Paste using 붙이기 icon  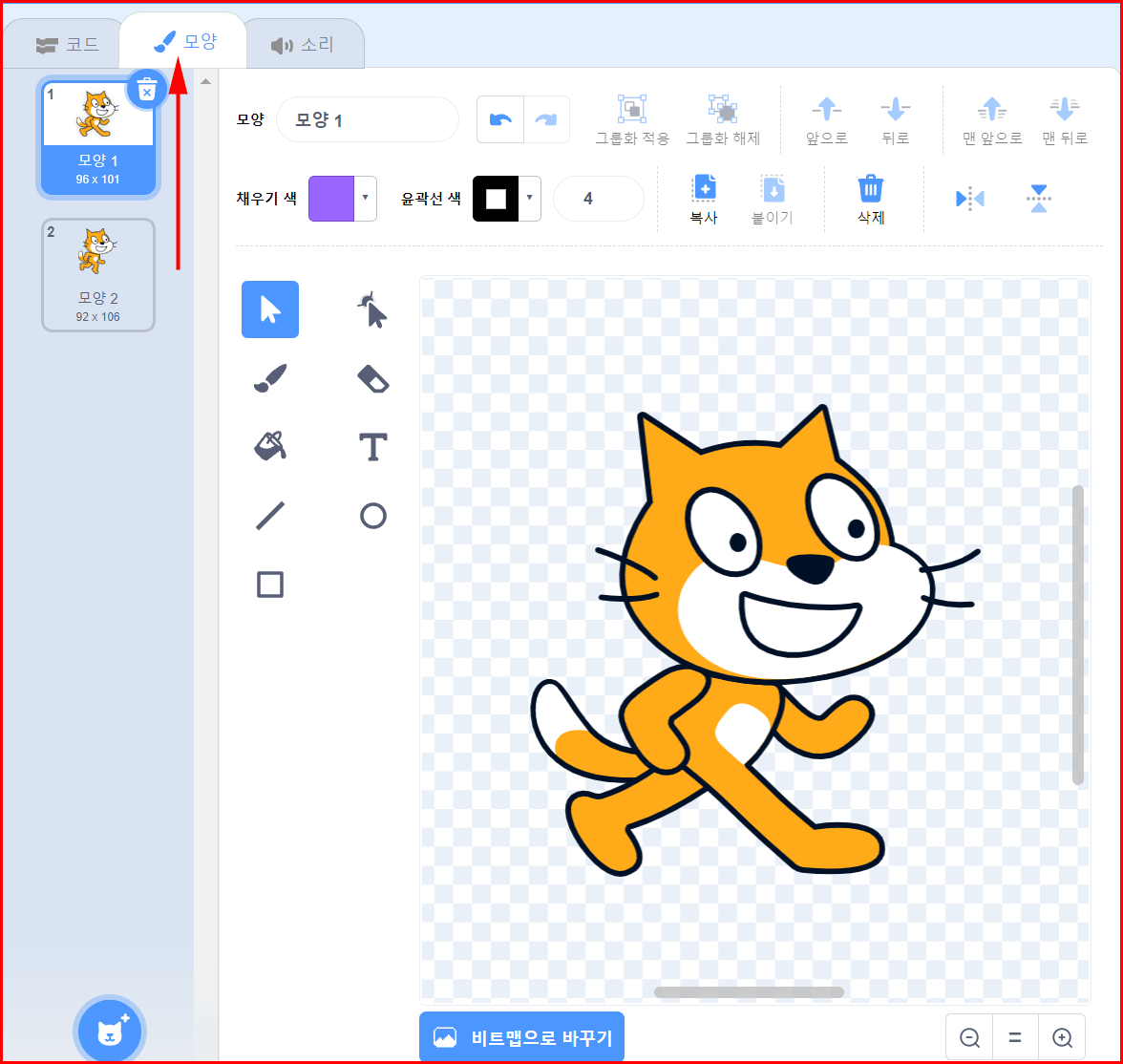pos(773,189)
